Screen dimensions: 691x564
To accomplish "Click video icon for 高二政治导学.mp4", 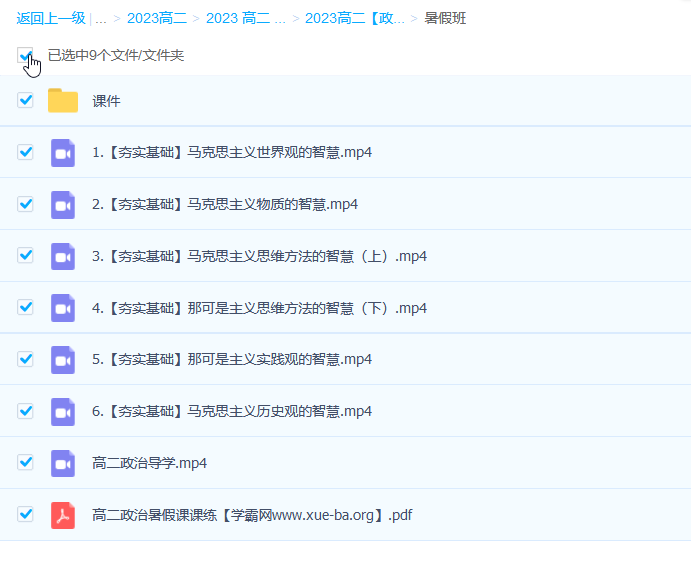I will pyautogui.click(x=63, y=463).
